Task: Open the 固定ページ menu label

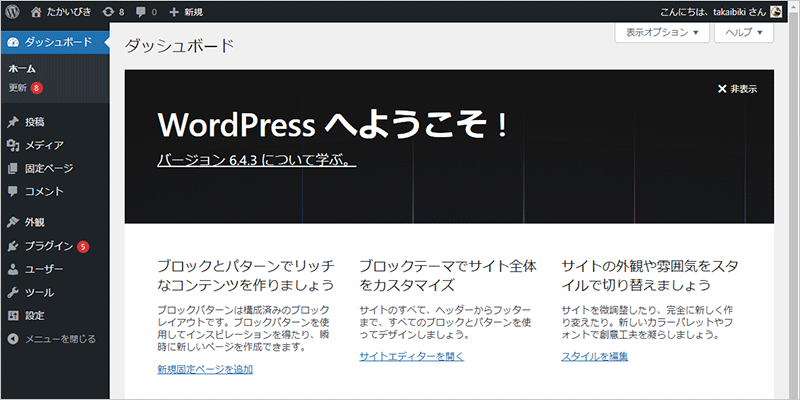Action: pyautogui.click(x=49, y=168)
